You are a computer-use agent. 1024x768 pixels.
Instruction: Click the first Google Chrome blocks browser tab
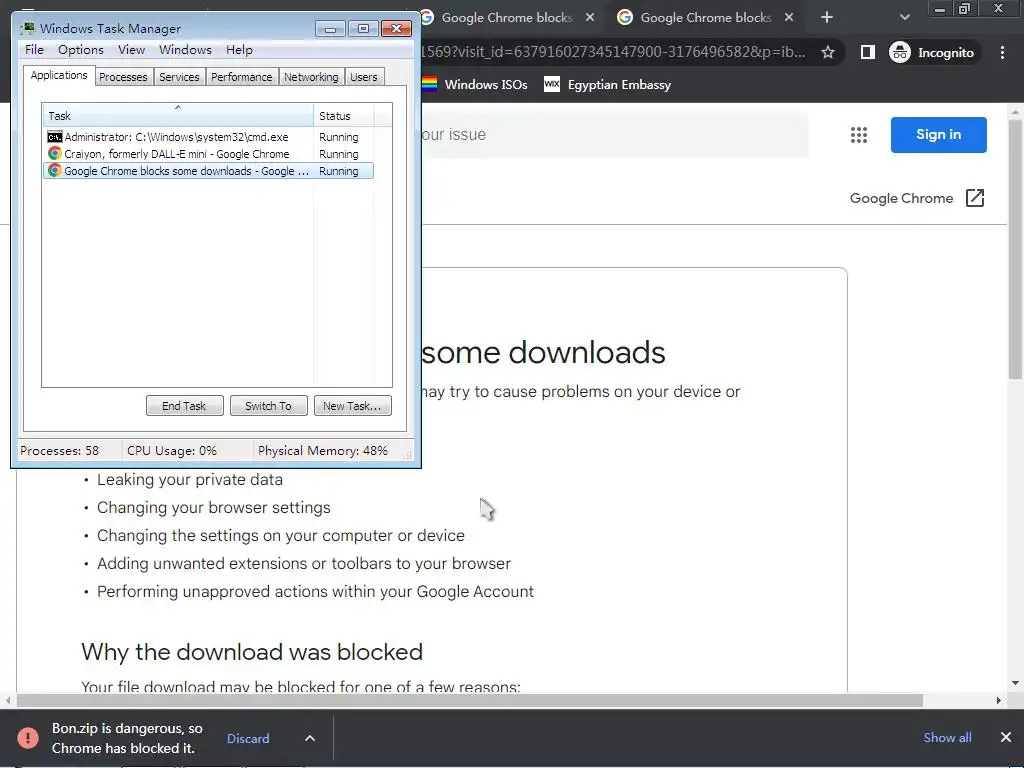click(x=507, y=18)
